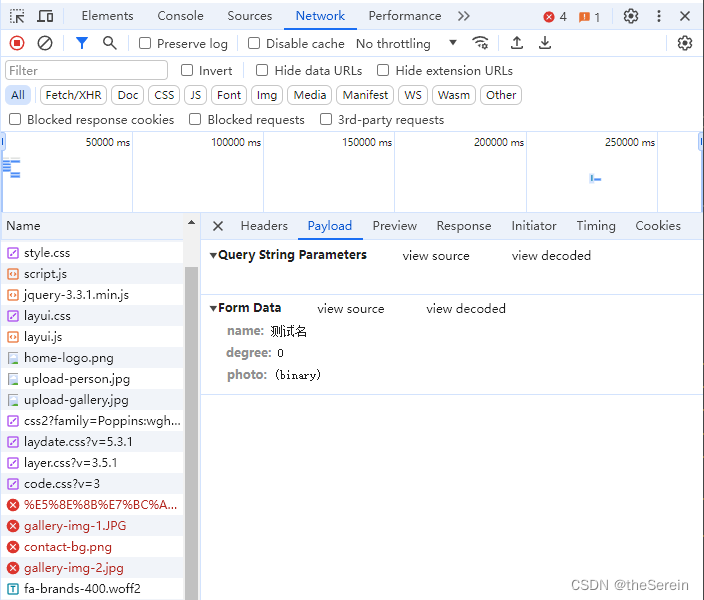Viewport: 704px width, 600px height.
Task: Click view source for Form Data
Action: point(351,309)
